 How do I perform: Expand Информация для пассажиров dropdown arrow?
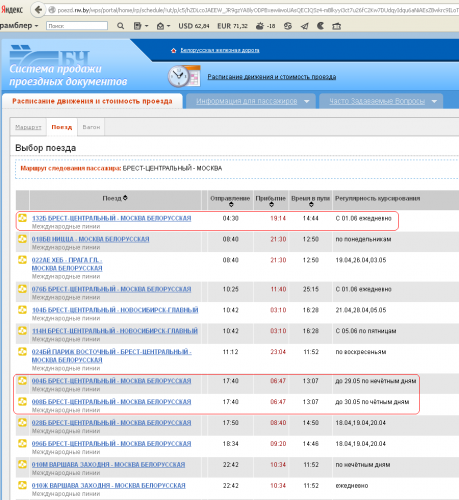(307, 101)
